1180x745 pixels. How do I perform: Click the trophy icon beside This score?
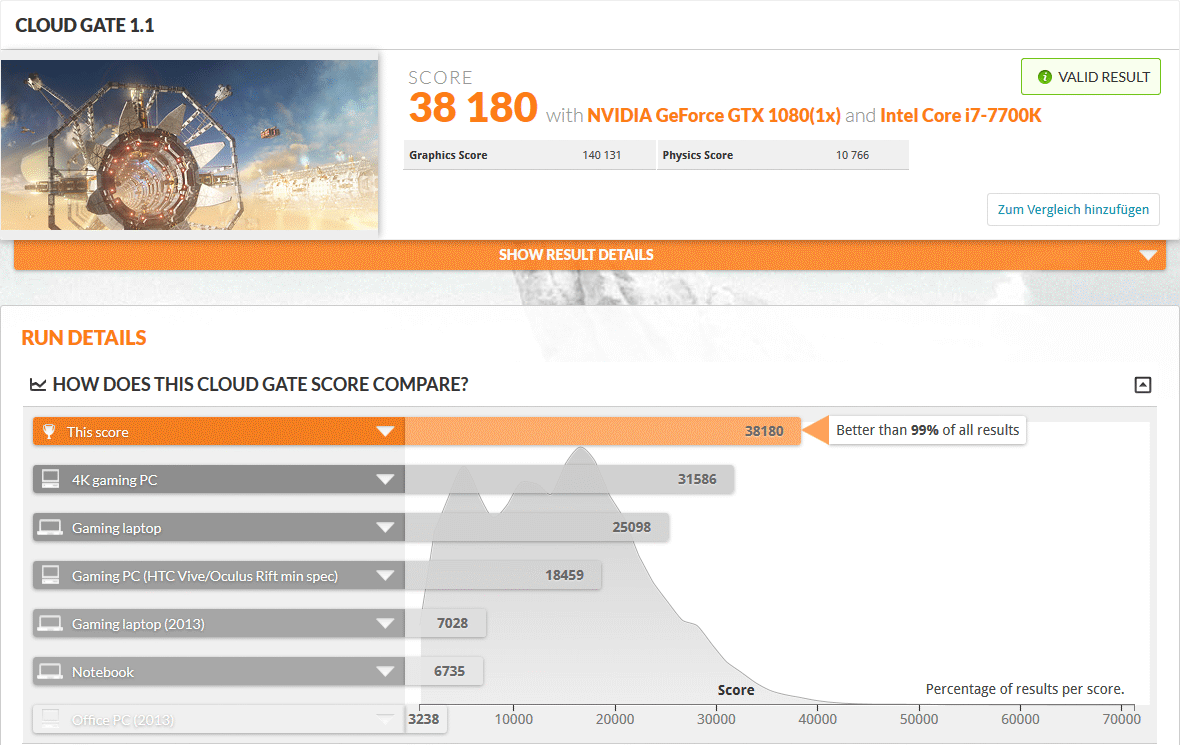[x=48, y=432]
